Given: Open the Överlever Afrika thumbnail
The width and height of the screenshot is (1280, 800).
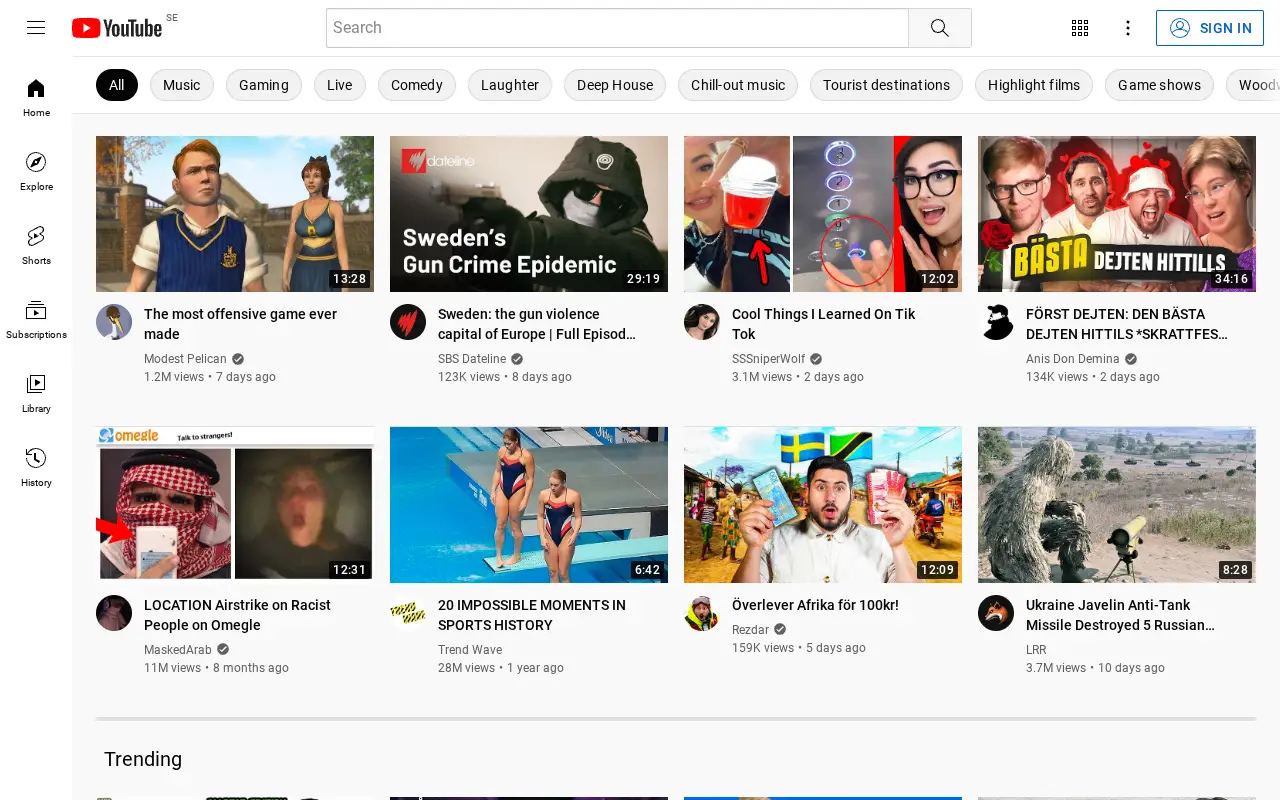Looking at the screenshot, I should [x=823, y=505].
